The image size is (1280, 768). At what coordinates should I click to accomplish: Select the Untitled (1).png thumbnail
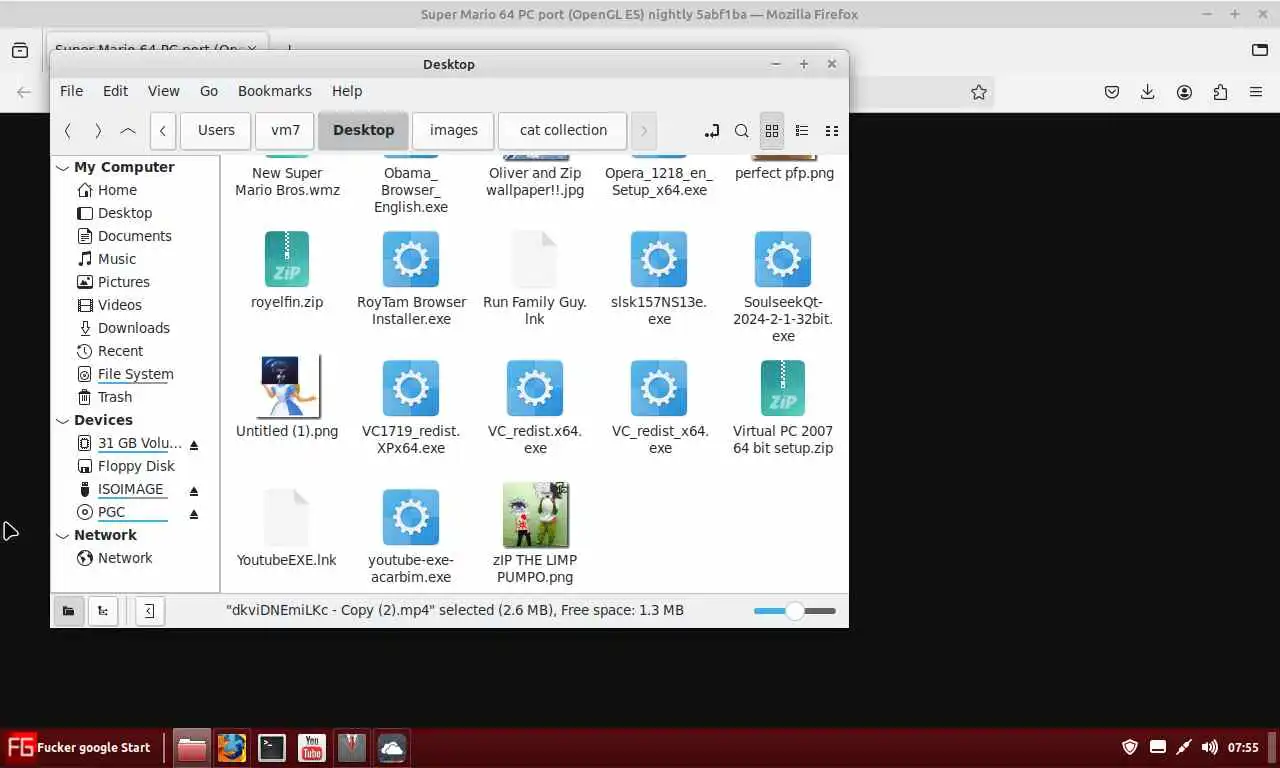coord(288,387)
